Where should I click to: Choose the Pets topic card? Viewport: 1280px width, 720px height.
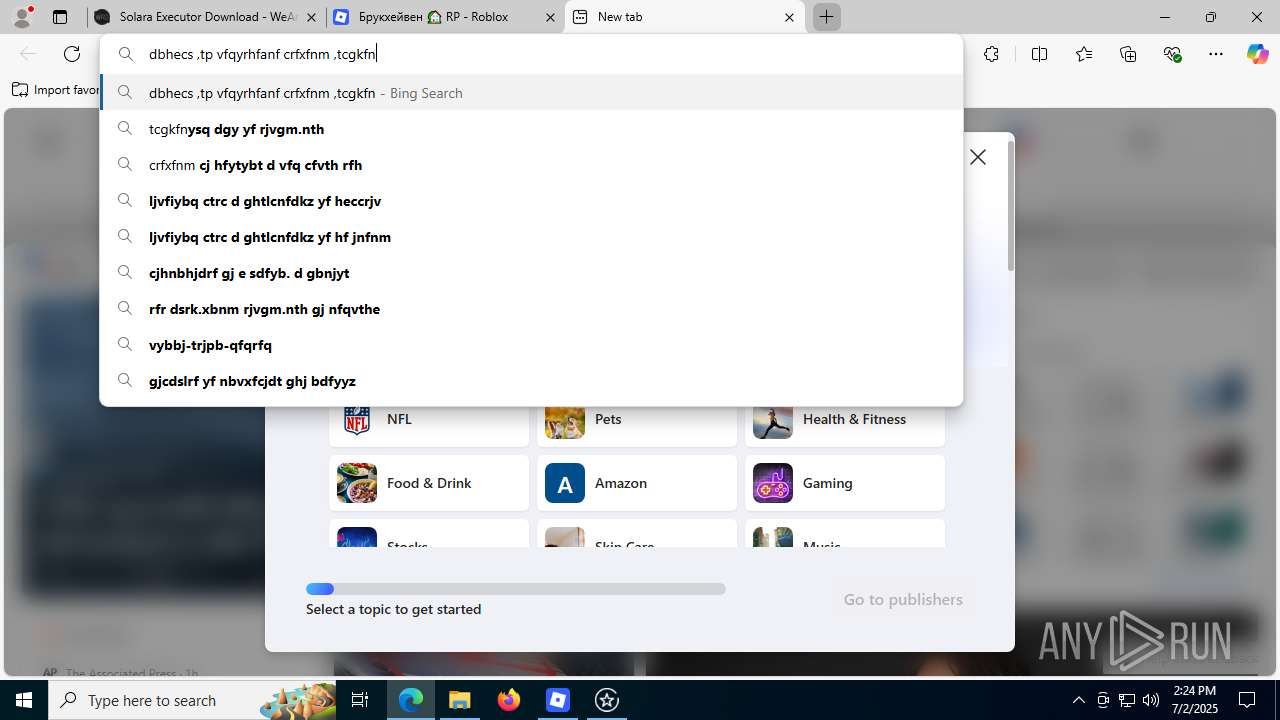[x=637, y=424]
